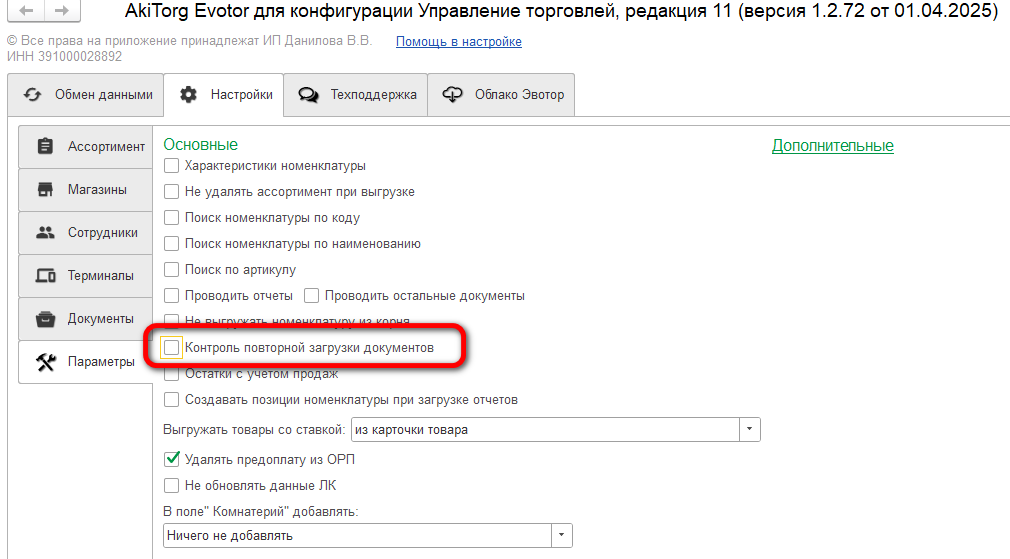Select the Ассортимент side tab
Image resolution: width=1010 pixels, height=559 pixels.
click(x=86, y=147)
